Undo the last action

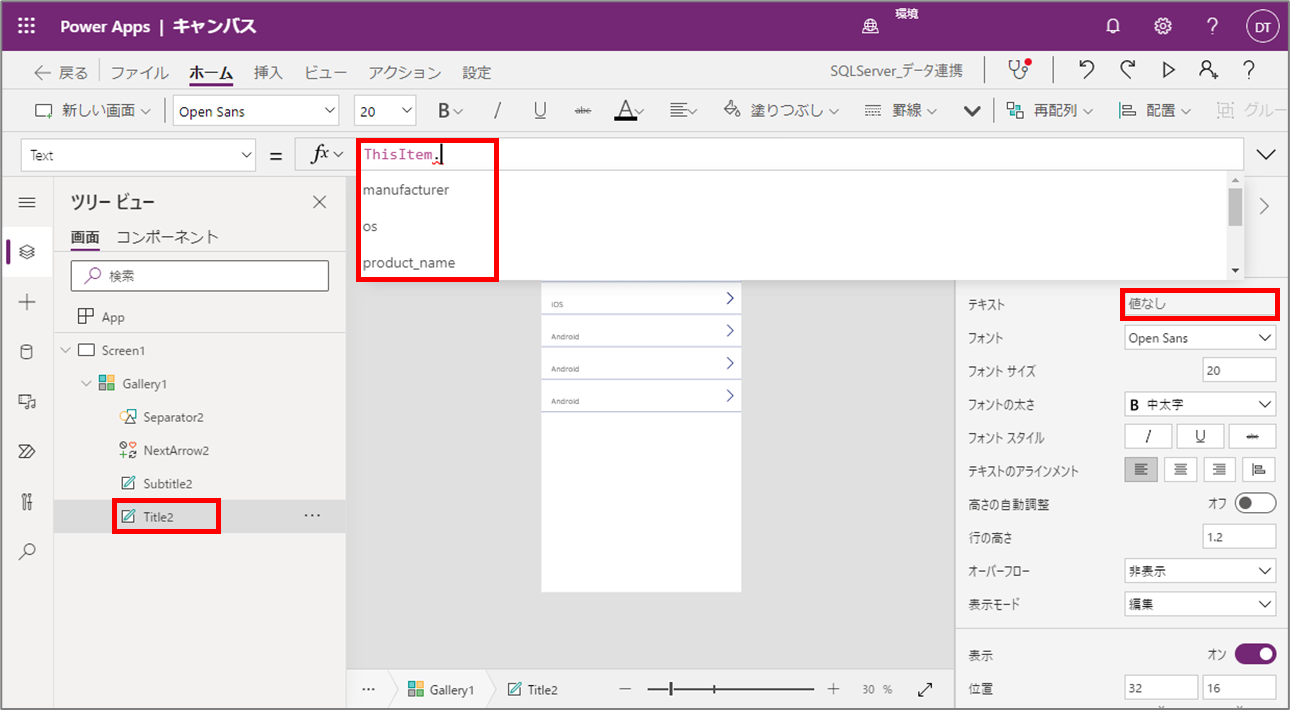pos(1087,70)
